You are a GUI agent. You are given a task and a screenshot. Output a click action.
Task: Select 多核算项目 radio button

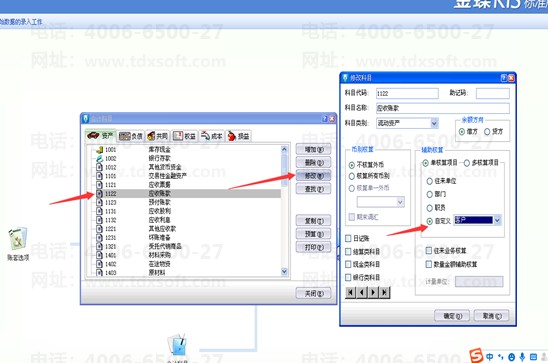coord(467,163)
